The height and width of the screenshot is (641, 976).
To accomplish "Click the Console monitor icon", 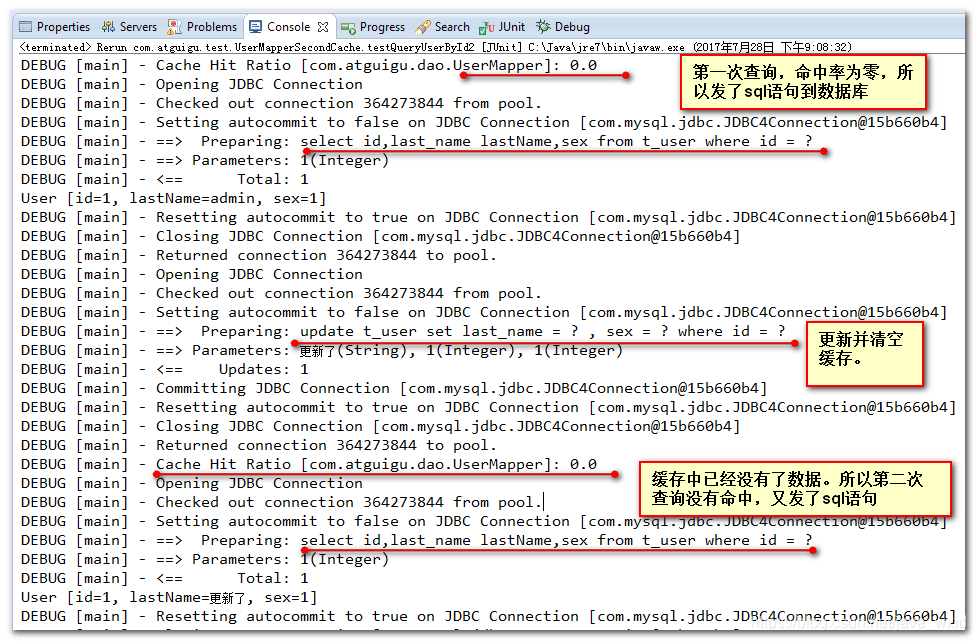I will tap(255, 27).
